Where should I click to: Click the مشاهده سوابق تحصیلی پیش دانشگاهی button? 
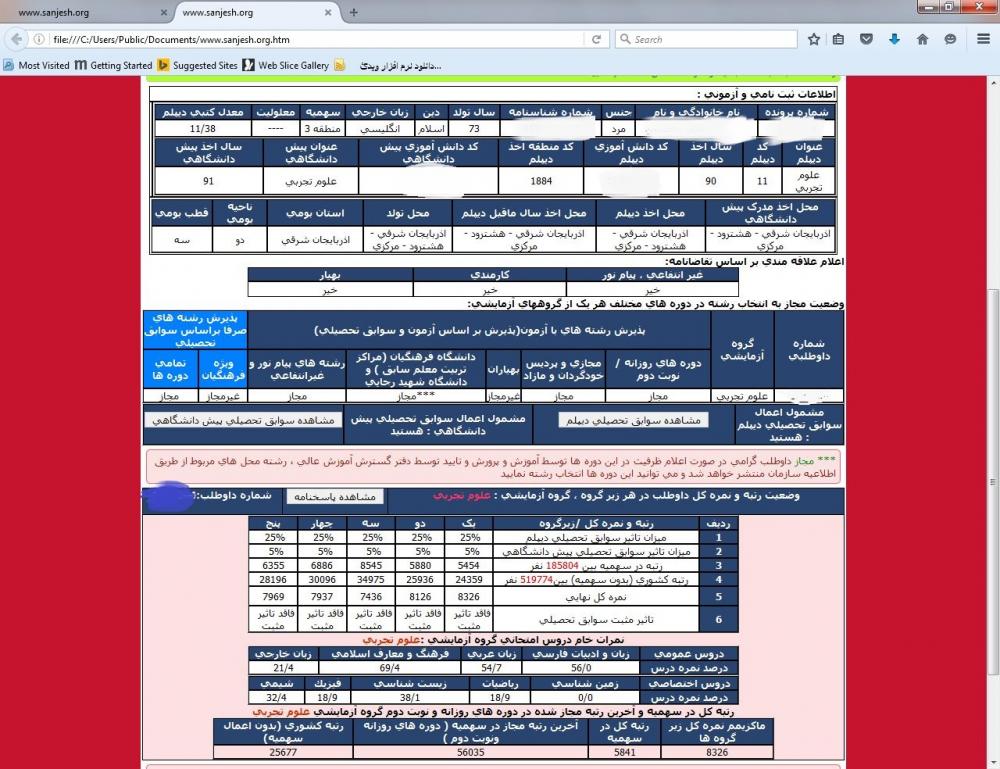[x=243, y=420]
